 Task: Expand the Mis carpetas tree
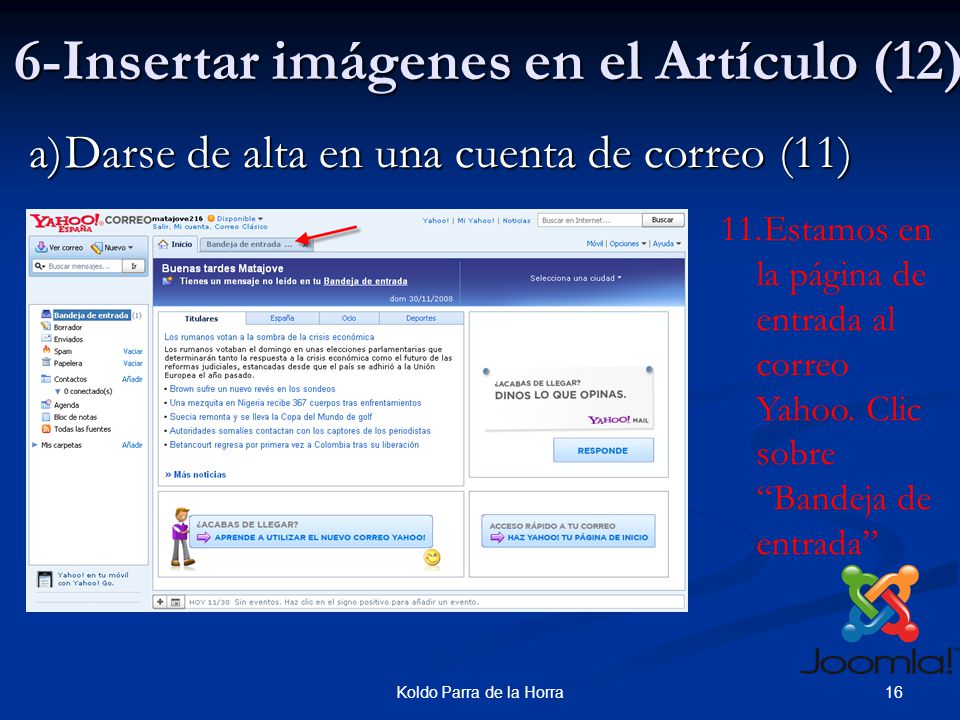(35, 445)
